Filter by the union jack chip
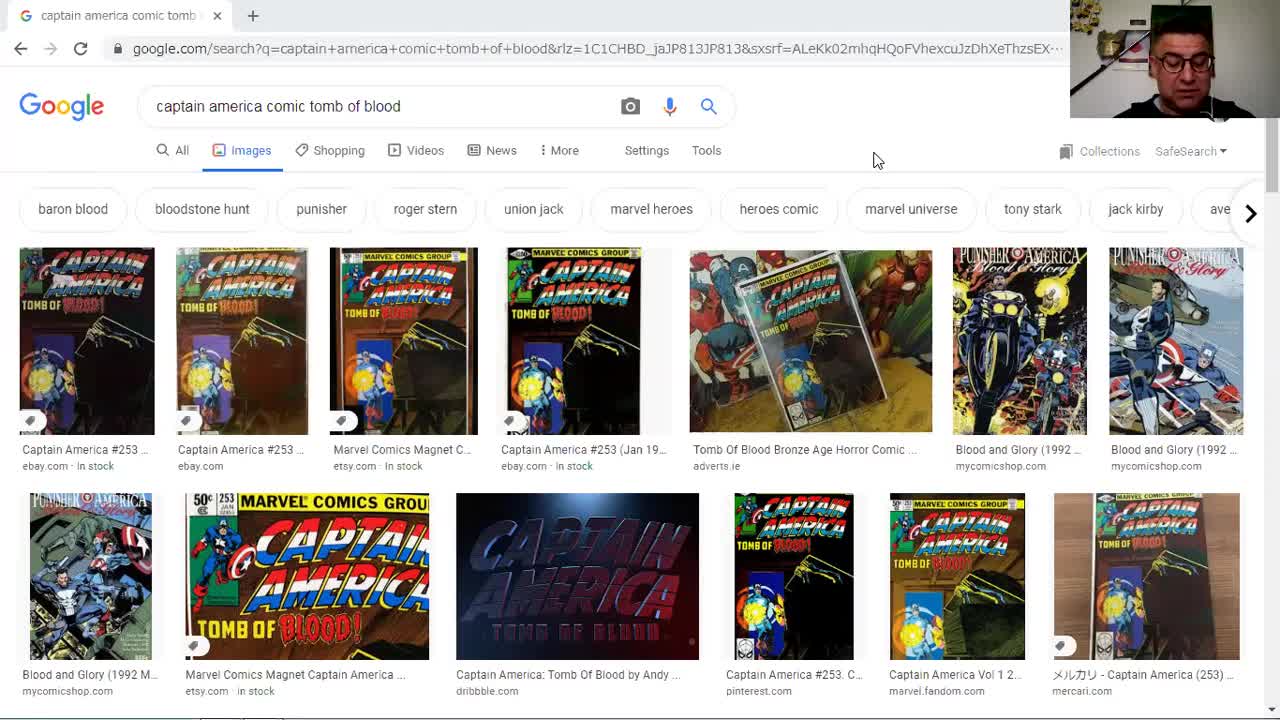 pyautogui.click(x=534, y=209)
